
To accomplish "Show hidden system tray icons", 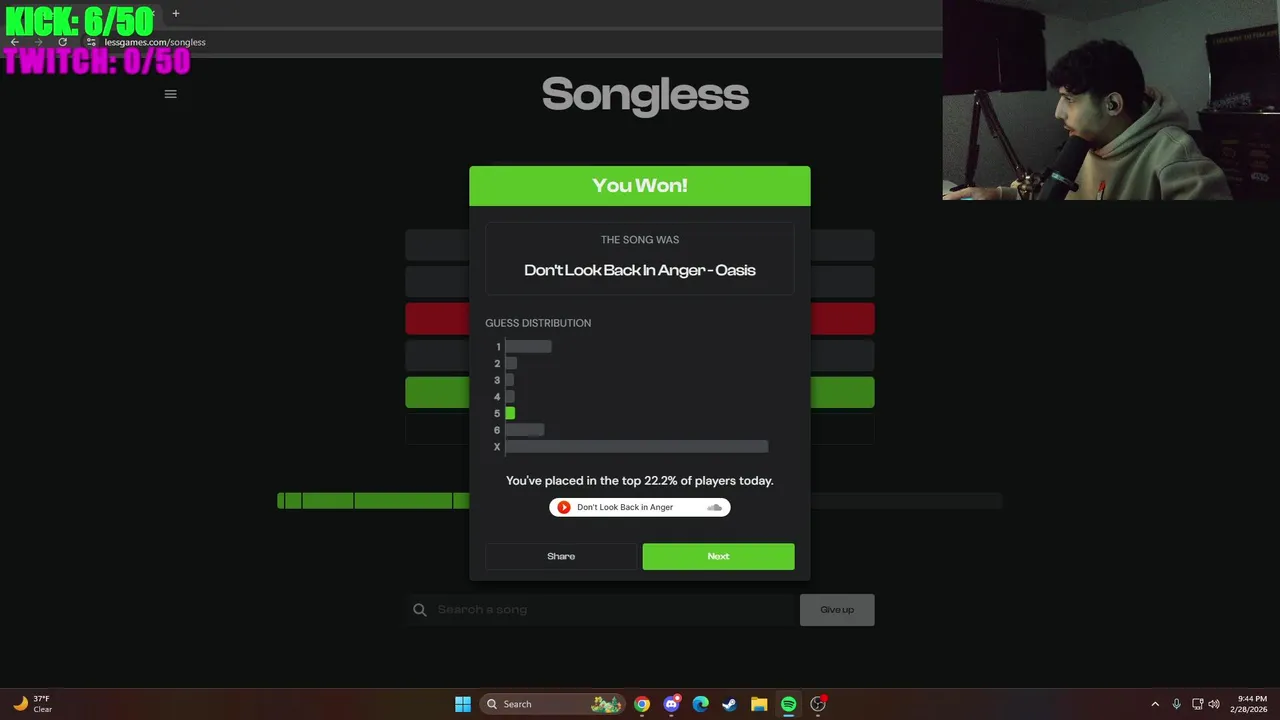I will pyautogui.click(x=1155, y=704).
